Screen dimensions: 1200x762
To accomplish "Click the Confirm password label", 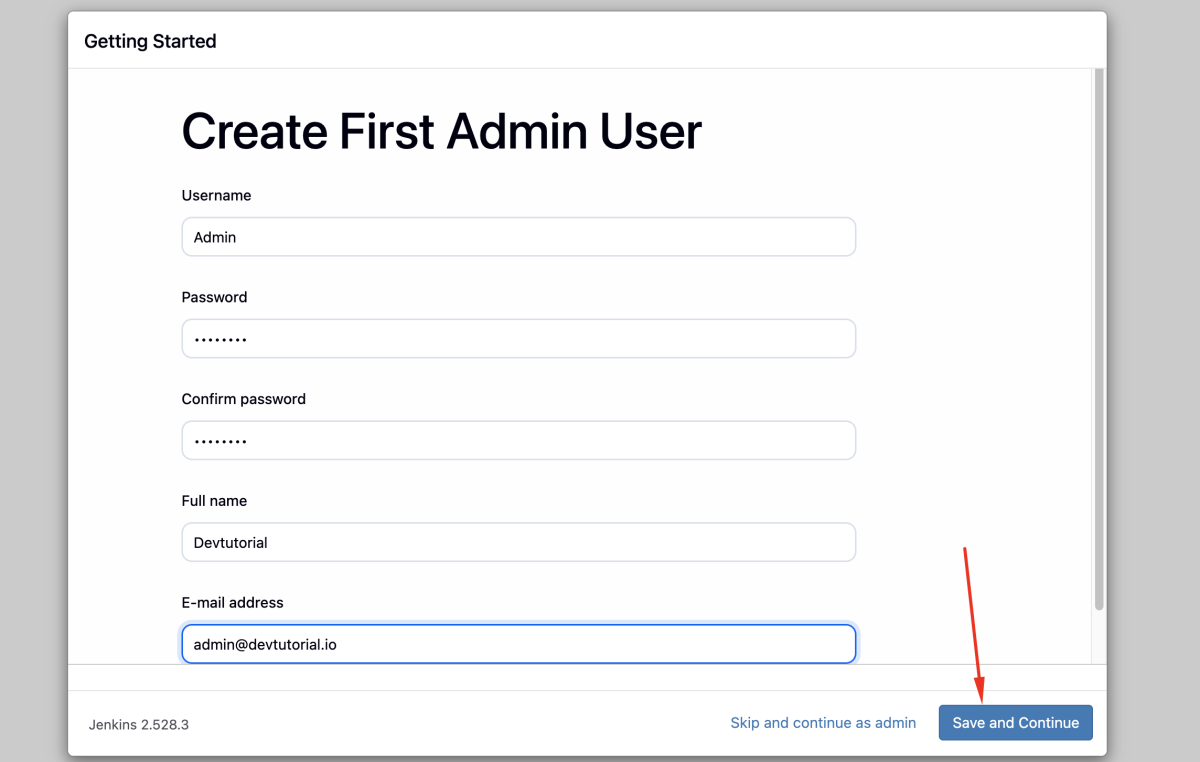I will tap(243, 399).
